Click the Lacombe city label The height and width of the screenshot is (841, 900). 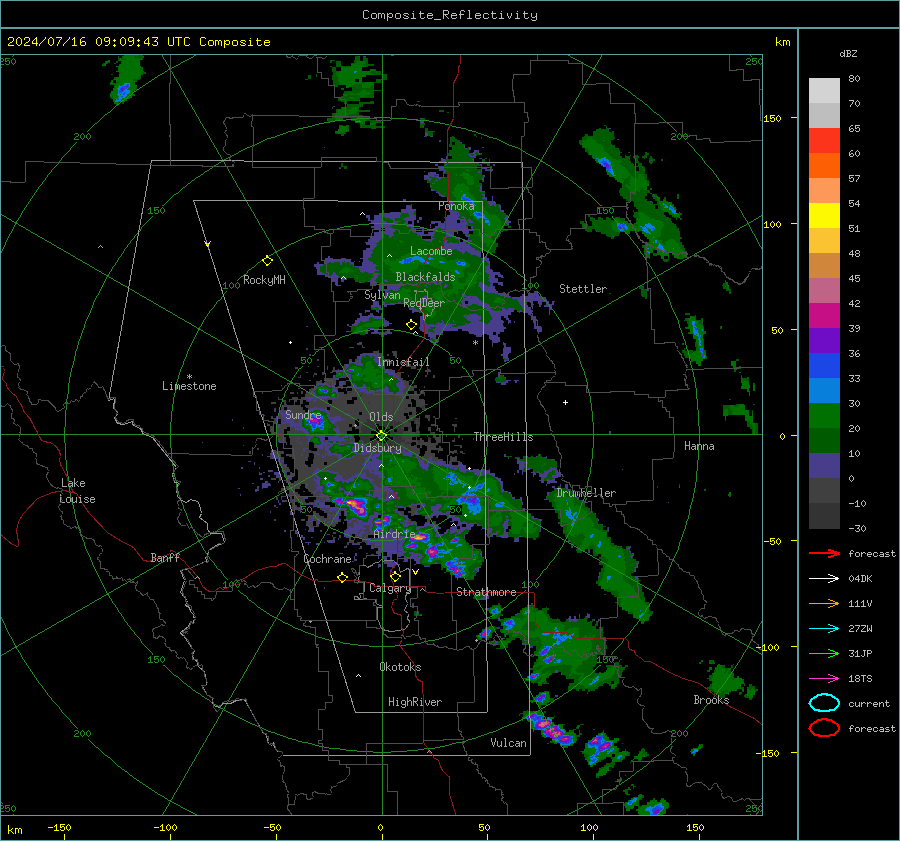click(431, 251)
